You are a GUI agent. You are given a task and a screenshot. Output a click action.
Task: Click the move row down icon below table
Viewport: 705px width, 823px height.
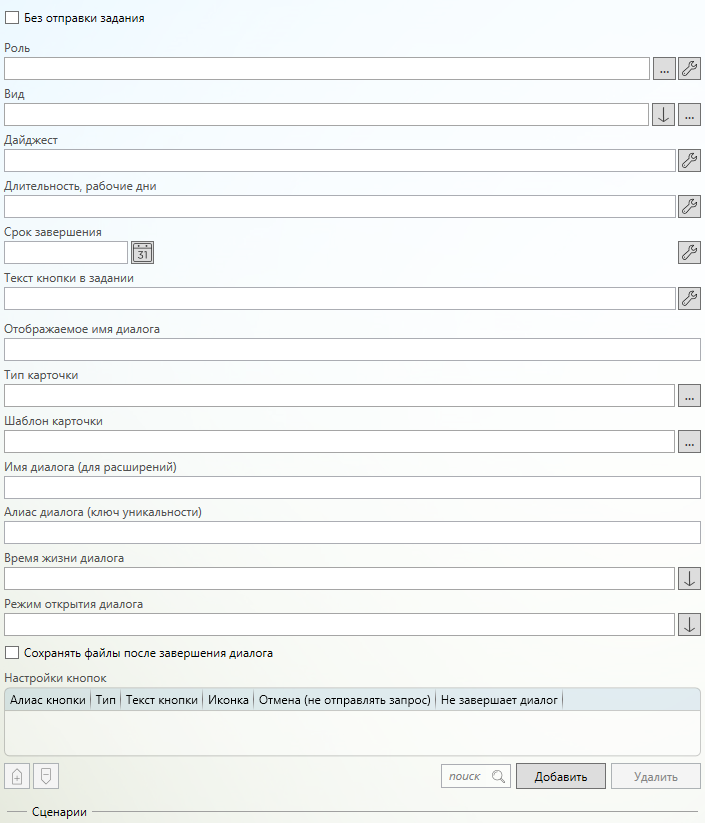(x=45, y=776)
